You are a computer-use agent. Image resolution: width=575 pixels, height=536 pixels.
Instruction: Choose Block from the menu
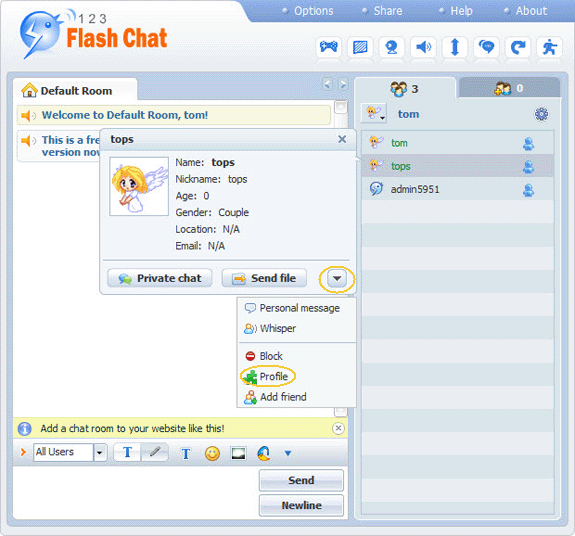[x=263, y=356]
